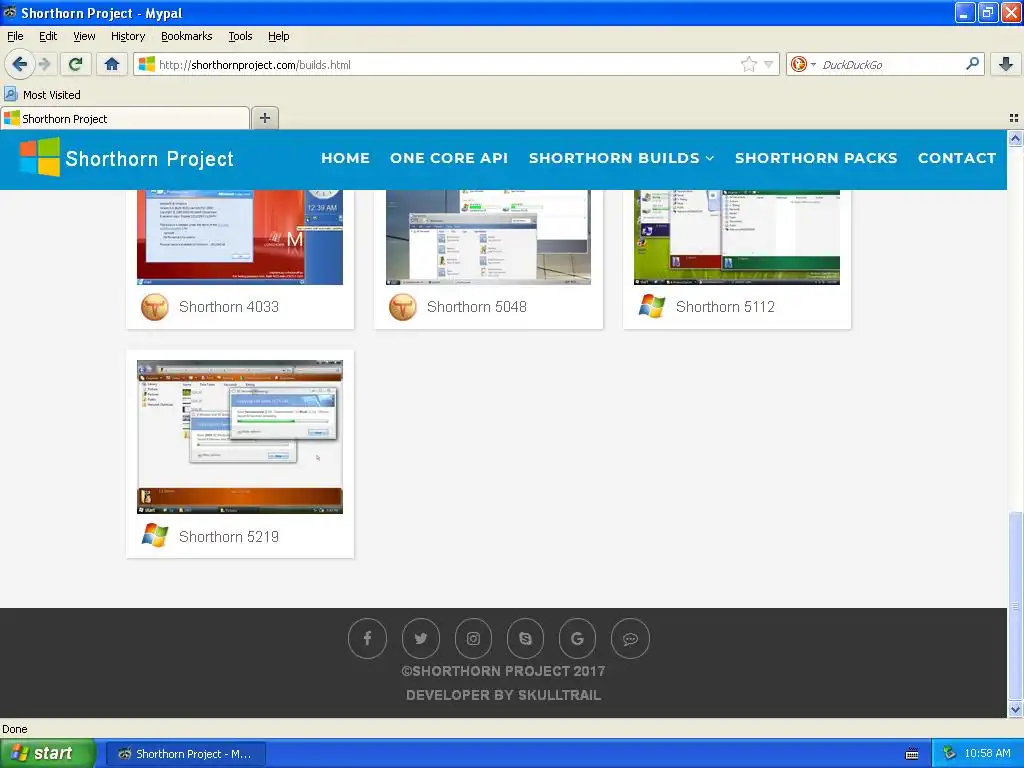
Task: Reload the page with the refresh icon
Action: coord(76,64)
